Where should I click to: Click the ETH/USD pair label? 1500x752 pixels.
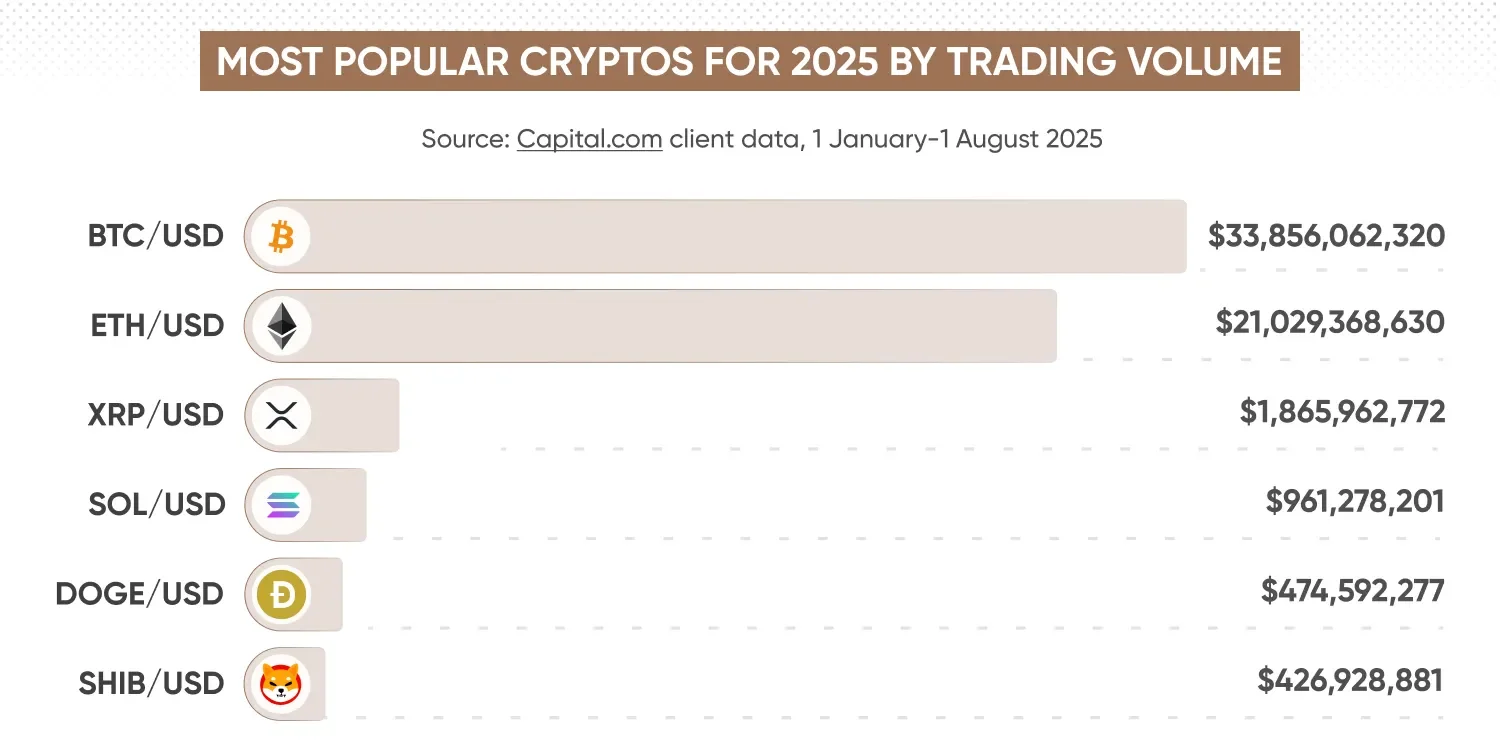click(156, 326)
